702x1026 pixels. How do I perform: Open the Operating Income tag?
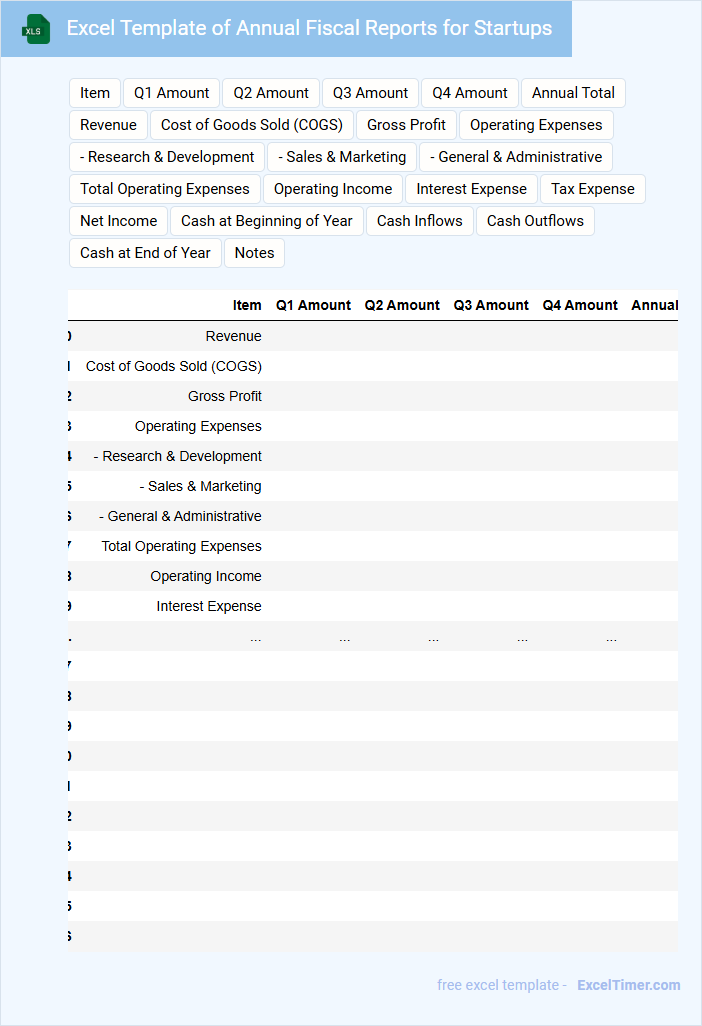pyautogui.click(x=333, y=189)
